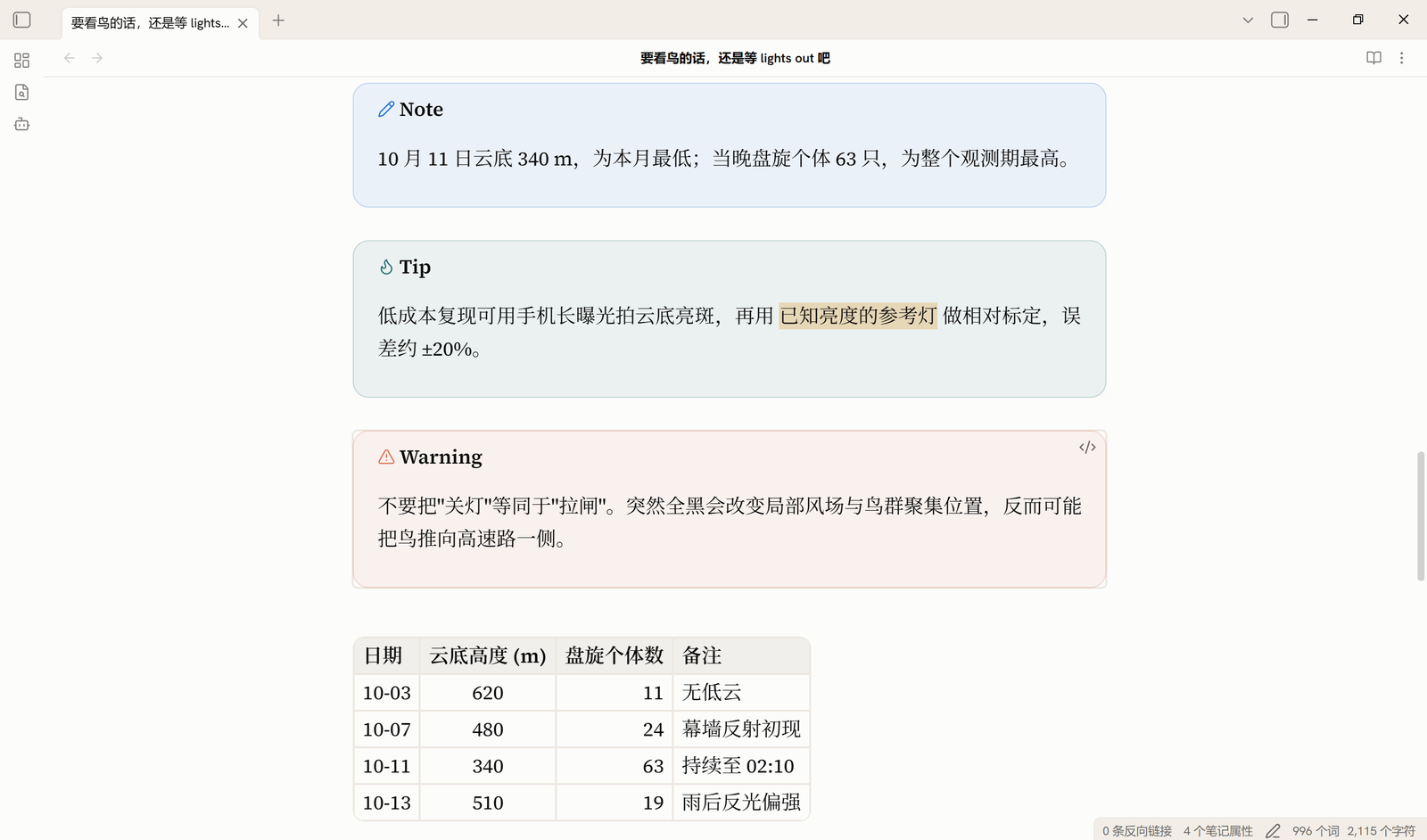Open a new tab with plus icon
Image resolution: width=1427 pixels, height=840 pixels.
click(x=278, y=21)
